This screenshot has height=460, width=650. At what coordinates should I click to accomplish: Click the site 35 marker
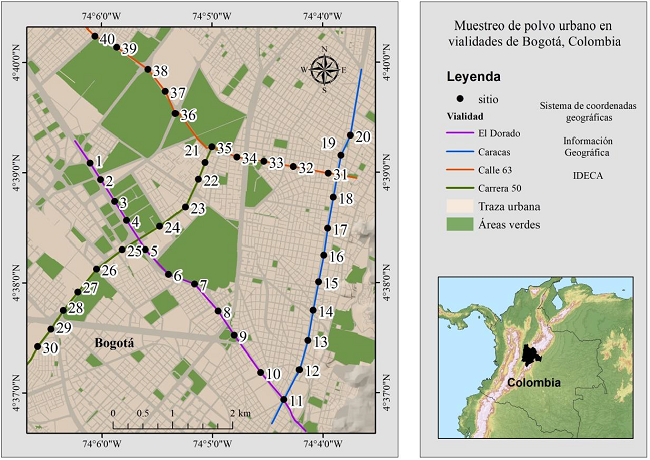pyautogui.click(x=212, y=148)
